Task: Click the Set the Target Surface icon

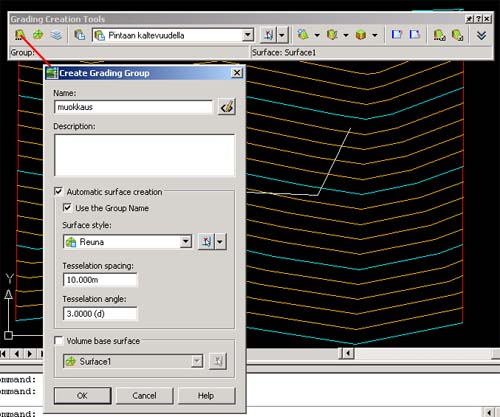Action: pos(38,35)
